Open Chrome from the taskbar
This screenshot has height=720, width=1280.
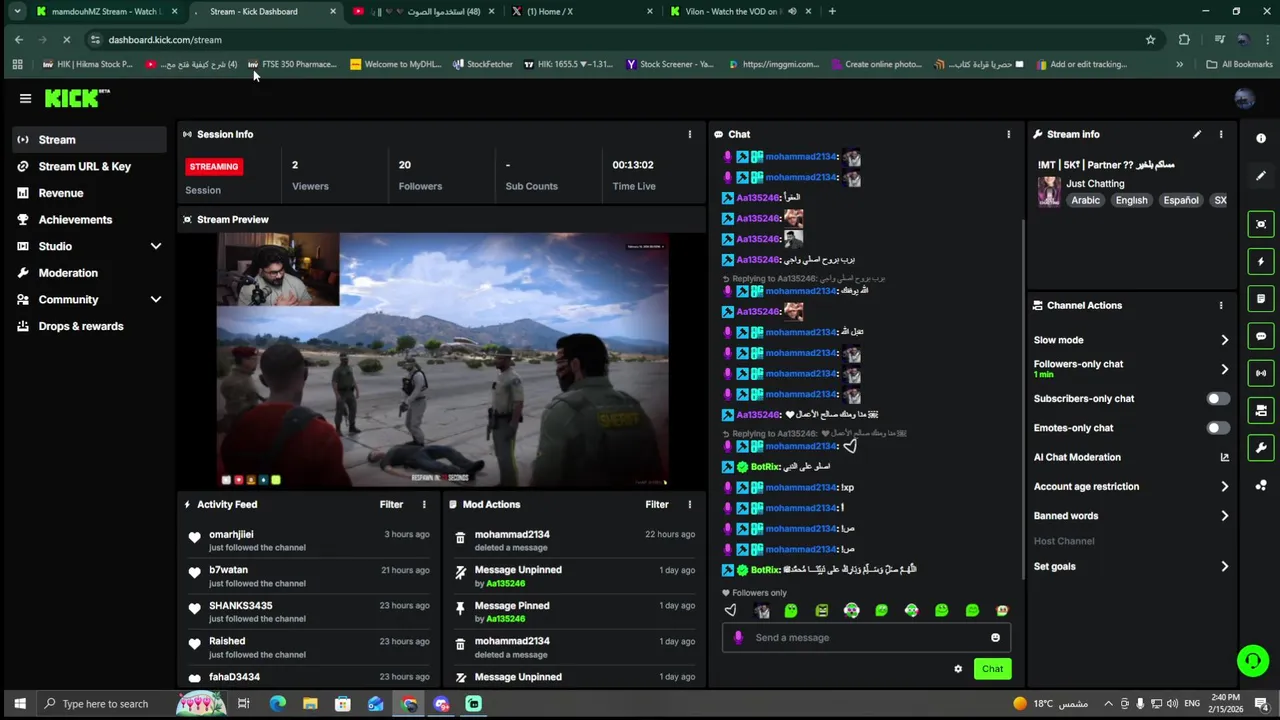point(409,704)
